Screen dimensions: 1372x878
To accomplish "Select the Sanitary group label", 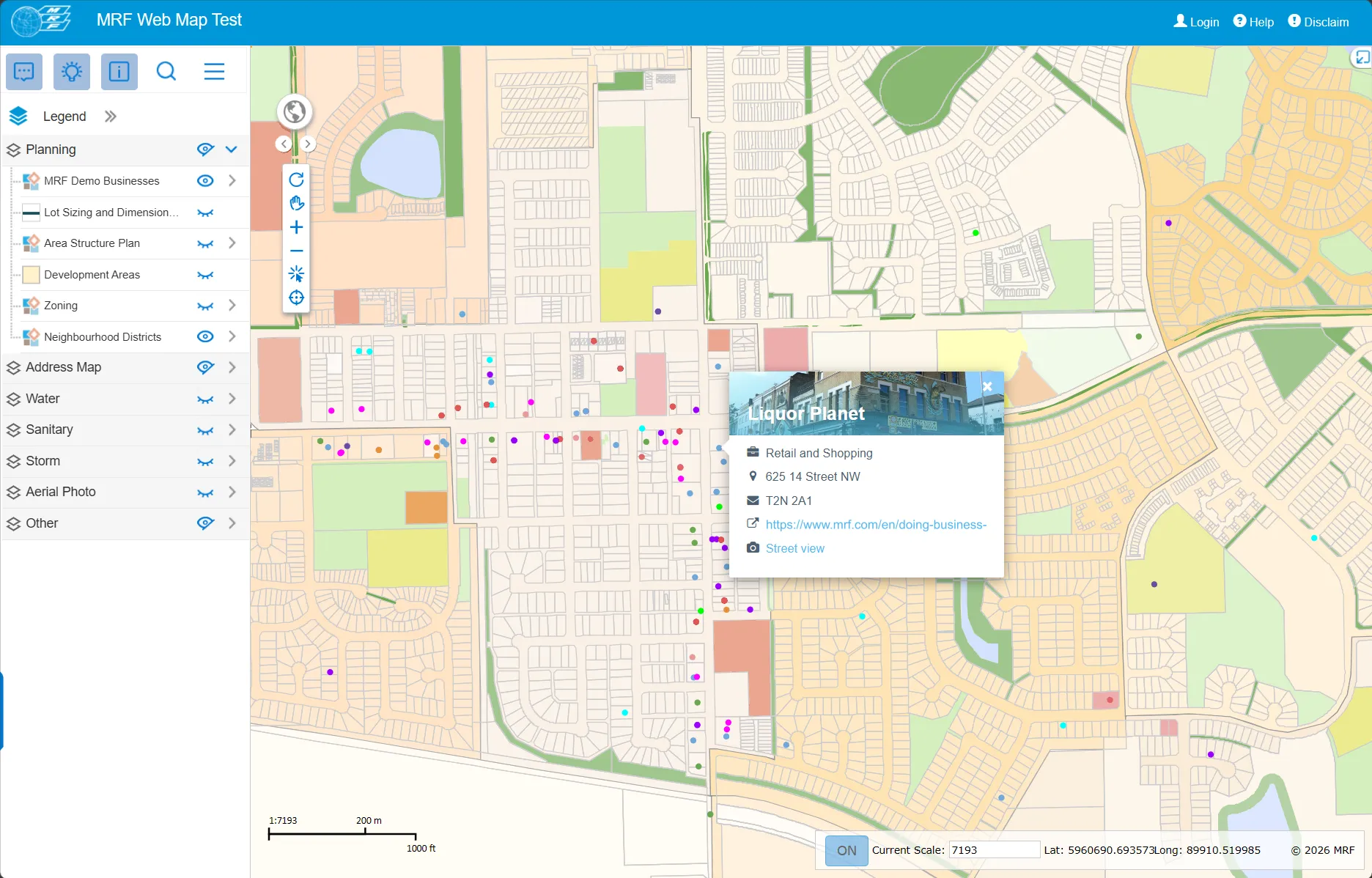I will pyautogui.click(x=49, y=429).
